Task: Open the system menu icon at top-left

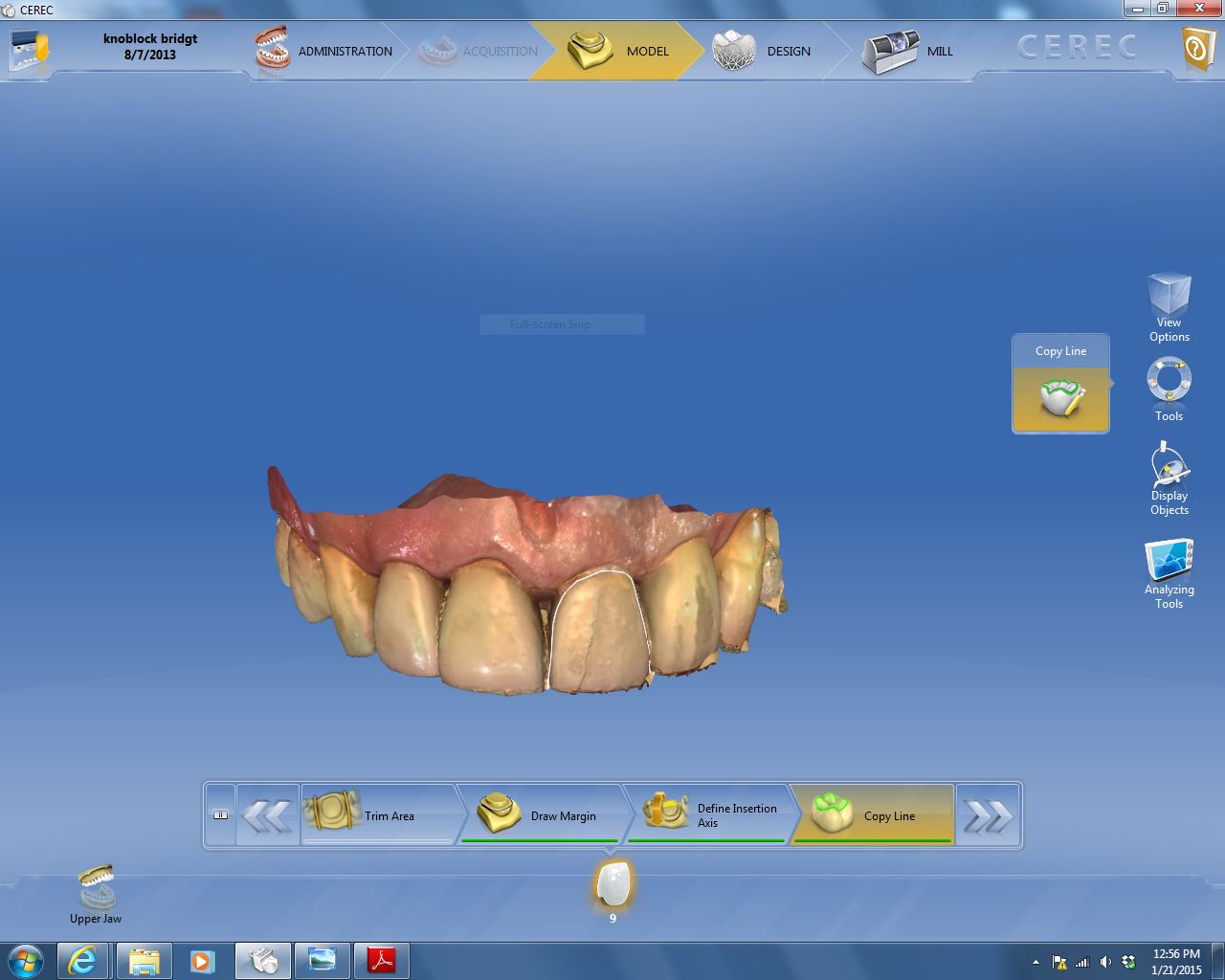Action: (29, 50)
